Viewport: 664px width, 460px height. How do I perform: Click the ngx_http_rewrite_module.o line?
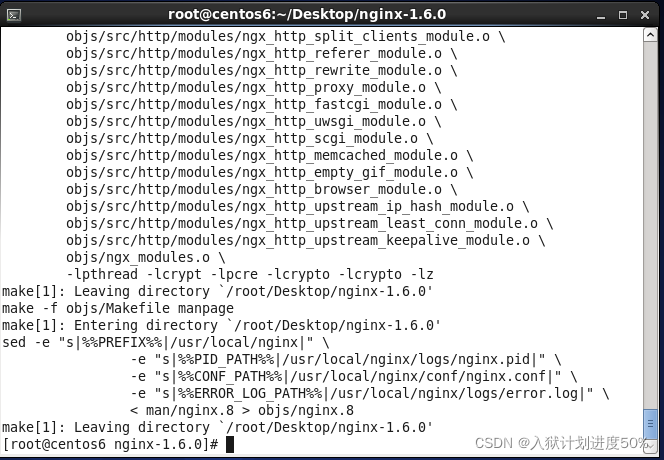click(x=261, y=70)
